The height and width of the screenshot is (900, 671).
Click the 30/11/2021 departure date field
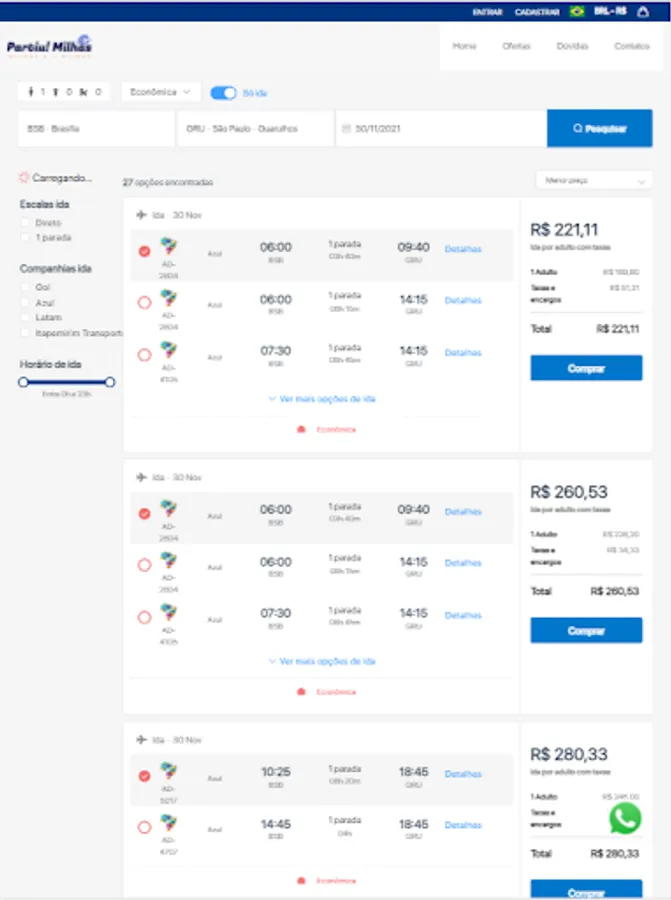point(441,129)
